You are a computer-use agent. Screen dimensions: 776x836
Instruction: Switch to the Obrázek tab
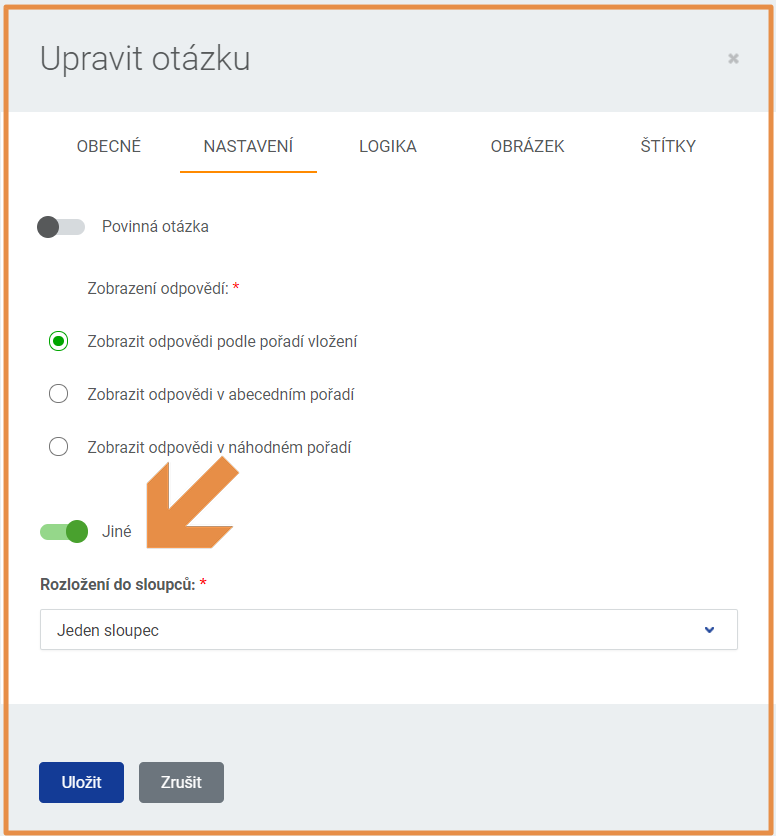(527, 146)
